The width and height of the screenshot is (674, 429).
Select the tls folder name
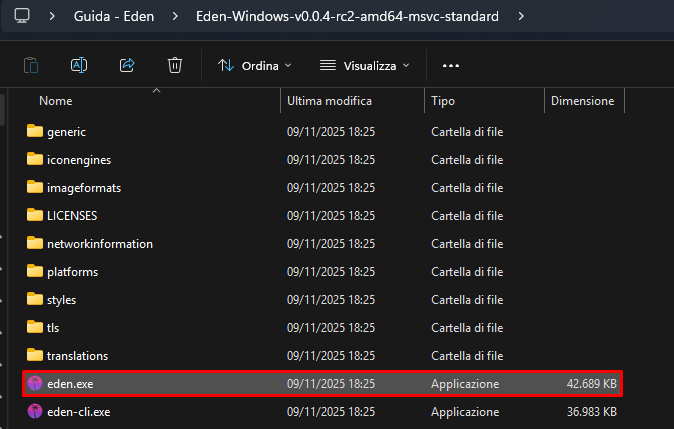[53, 328]
